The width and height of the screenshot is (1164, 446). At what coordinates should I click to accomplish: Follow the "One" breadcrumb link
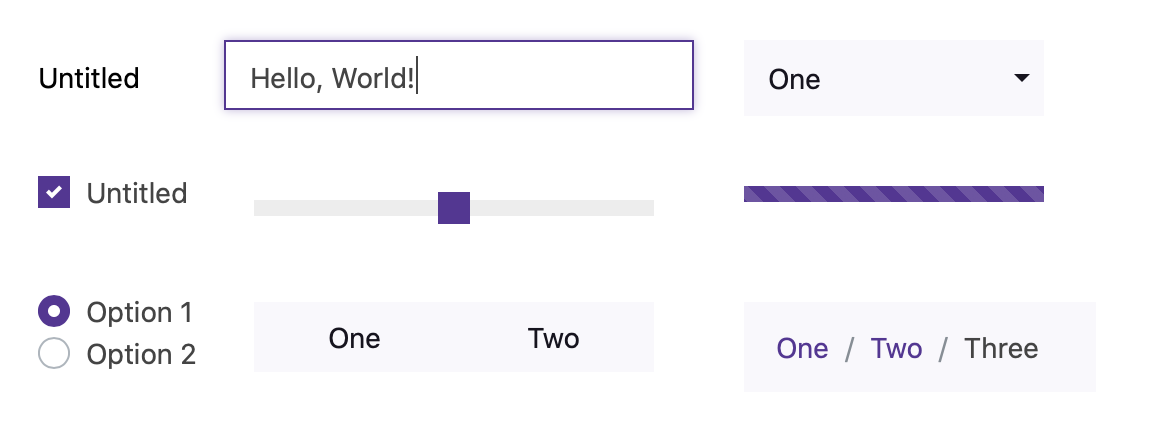pyautogui.click(x=802, y=348)
